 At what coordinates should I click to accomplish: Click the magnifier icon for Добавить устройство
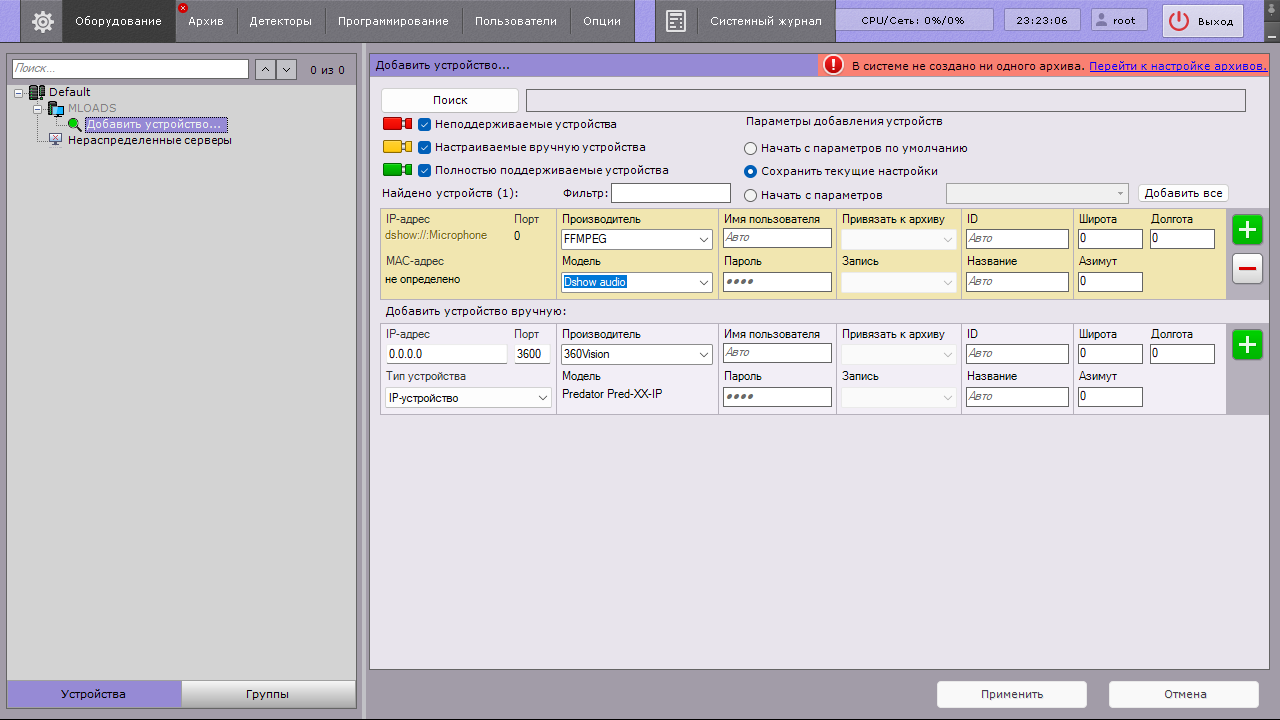coord(75,125)
